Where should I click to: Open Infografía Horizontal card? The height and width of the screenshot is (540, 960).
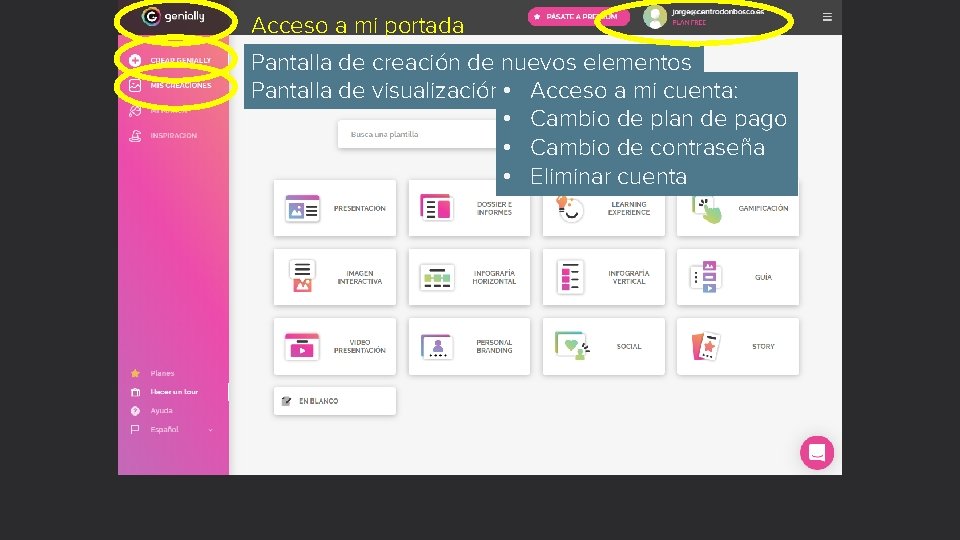point(469,277)
